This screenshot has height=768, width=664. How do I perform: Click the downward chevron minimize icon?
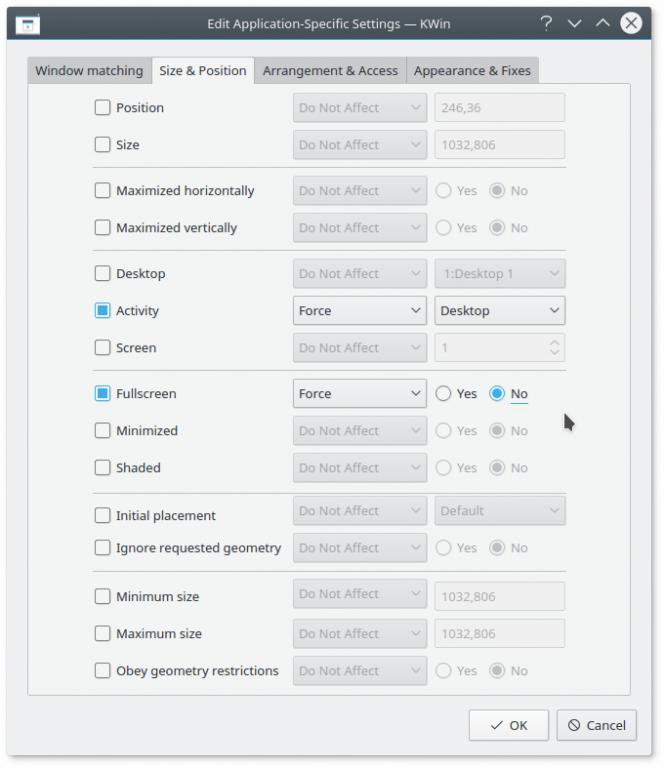pos(574,23)
